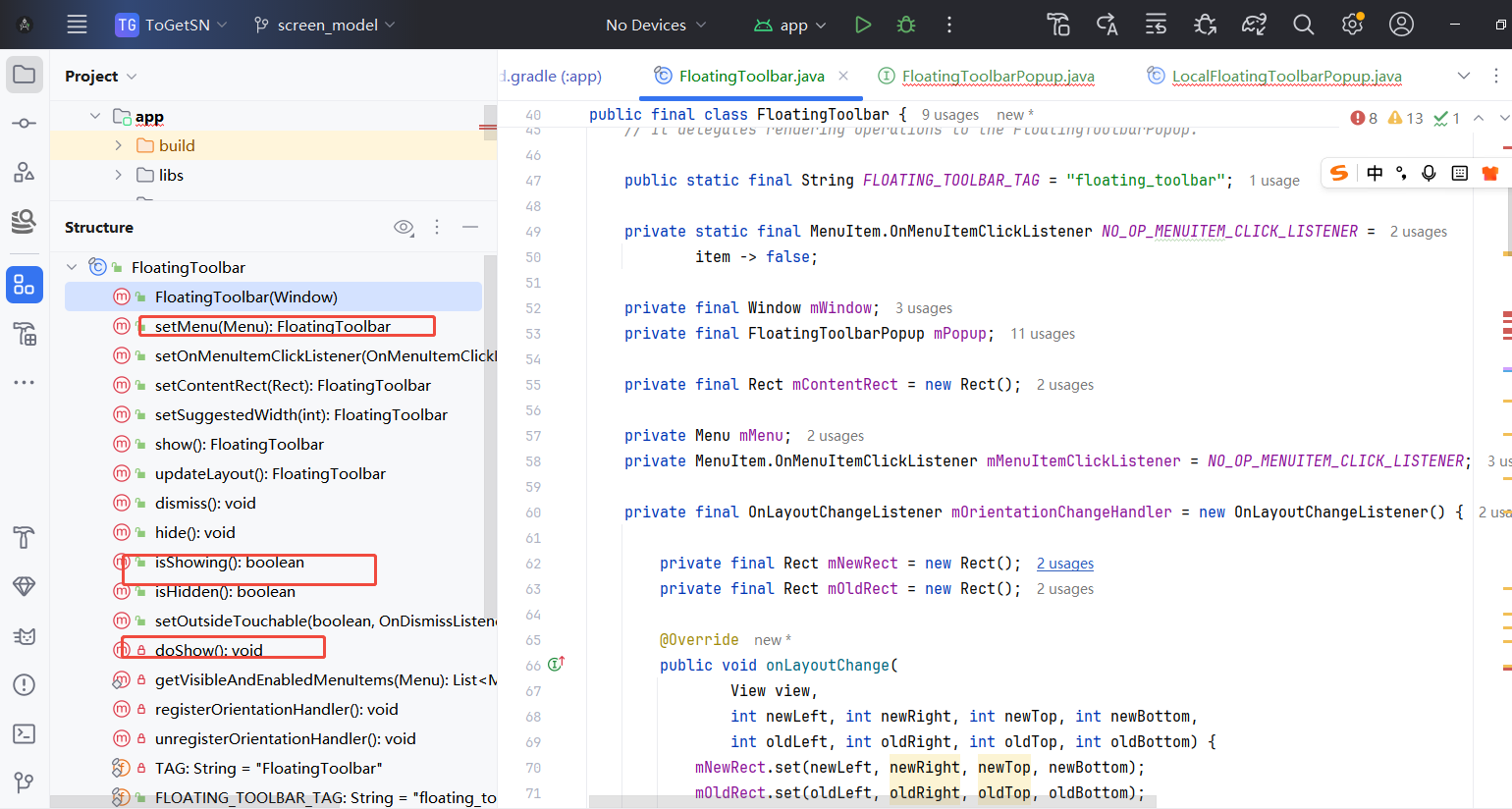Image resolution: width=1512 pixels, height=809 pixels.
Task: Click the '2 usages' link for mNewRect
Action: coord(1065,564)
